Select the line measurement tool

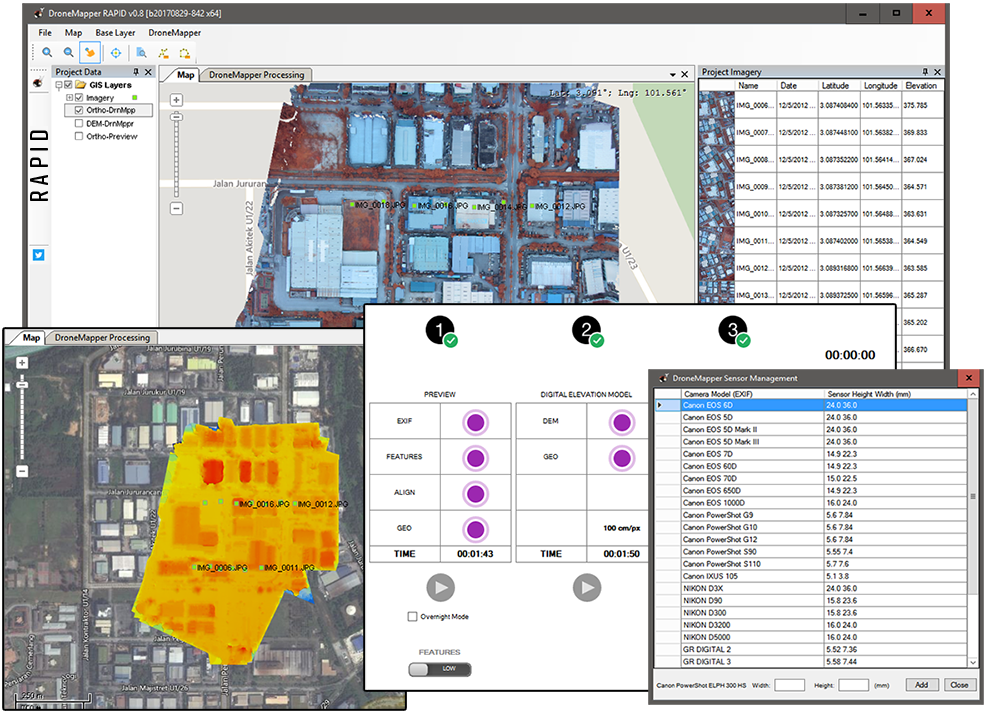[x=163, y=53]
